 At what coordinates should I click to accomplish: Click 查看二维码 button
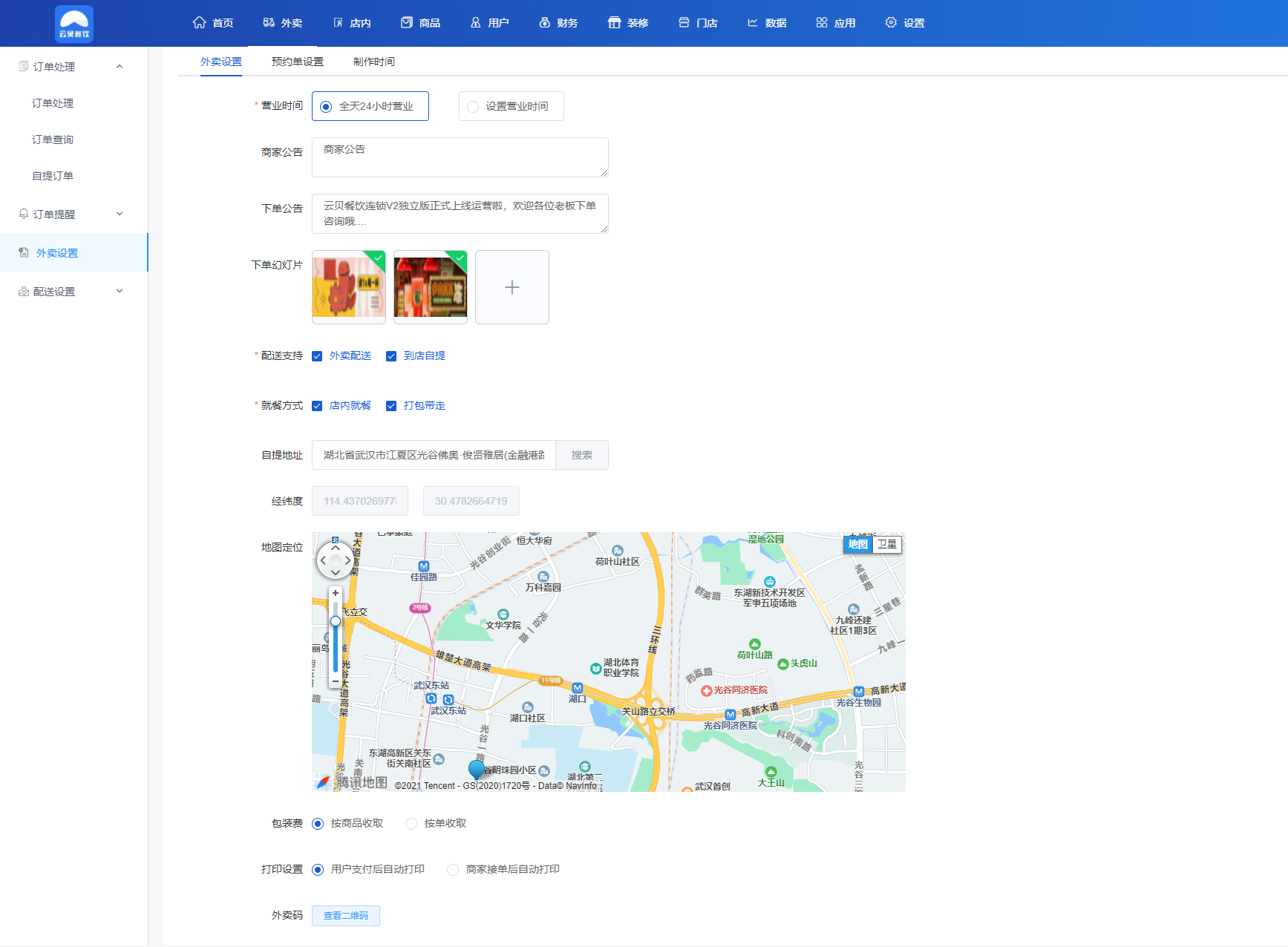346,916
